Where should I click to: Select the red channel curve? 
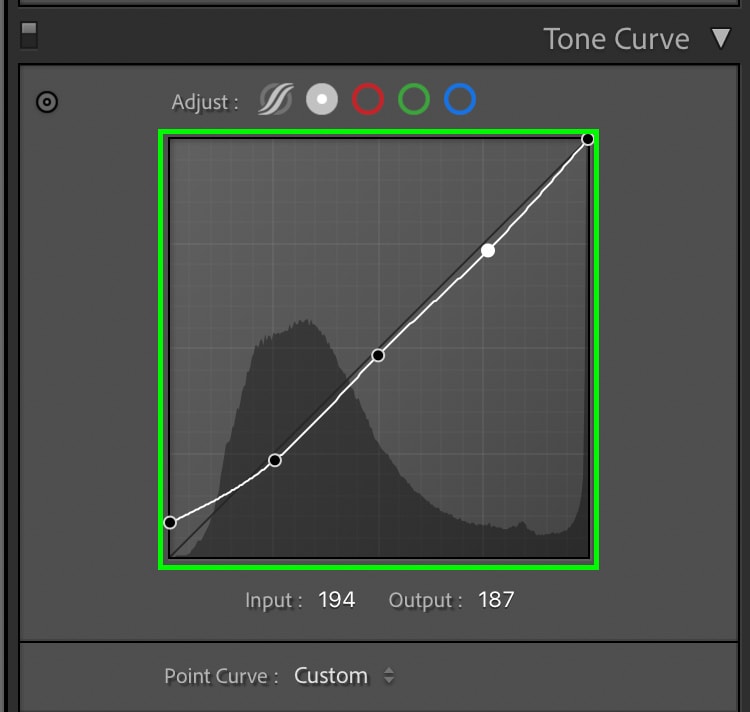(368, 99)
